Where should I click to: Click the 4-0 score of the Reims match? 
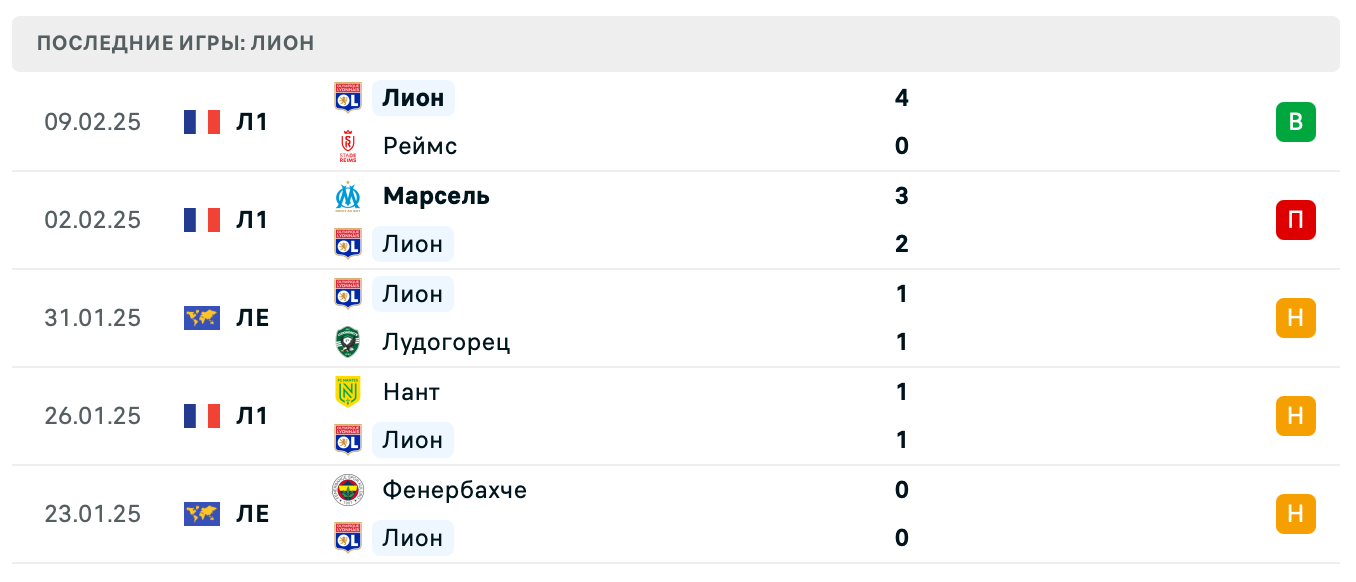(901, 122)
